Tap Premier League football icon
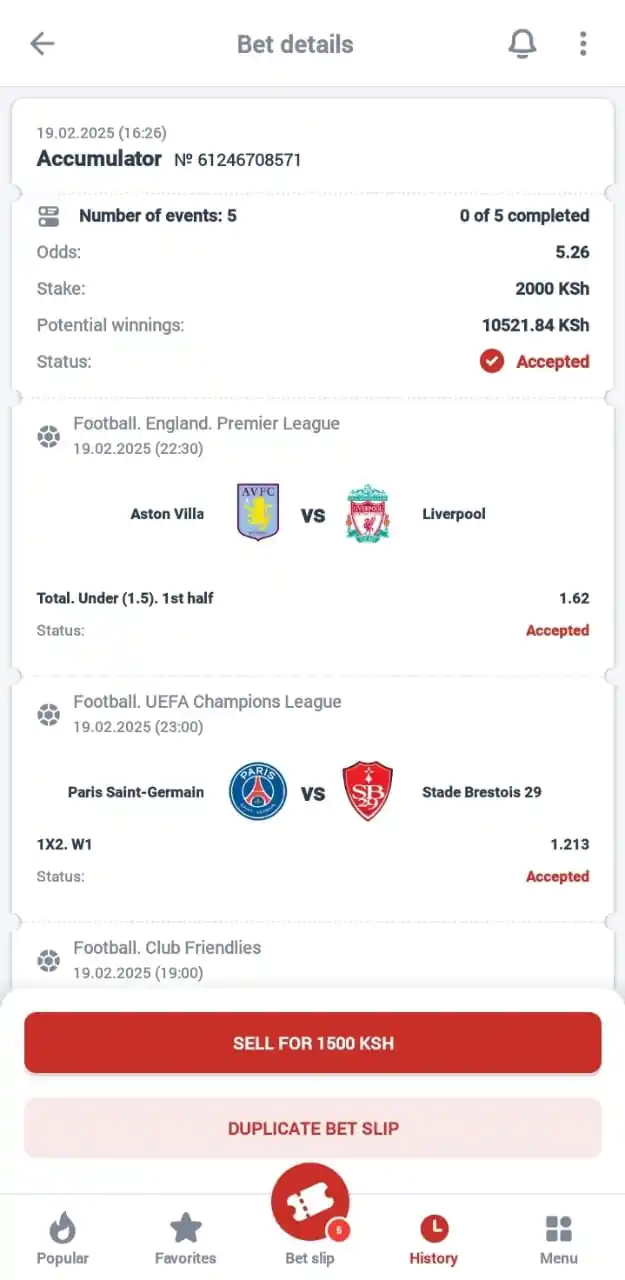Screen dimensions: 625x1280 48,436
